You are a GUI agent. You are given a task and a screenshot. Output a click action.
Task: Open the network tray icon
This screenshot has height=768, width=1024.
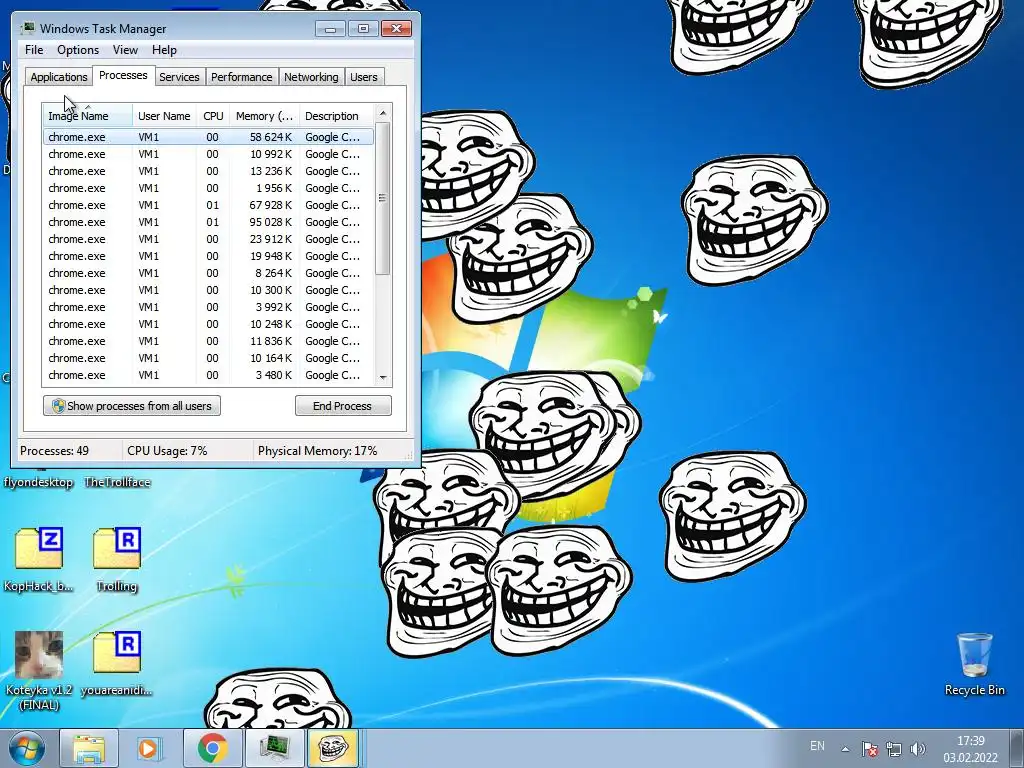tap(893, 749)
